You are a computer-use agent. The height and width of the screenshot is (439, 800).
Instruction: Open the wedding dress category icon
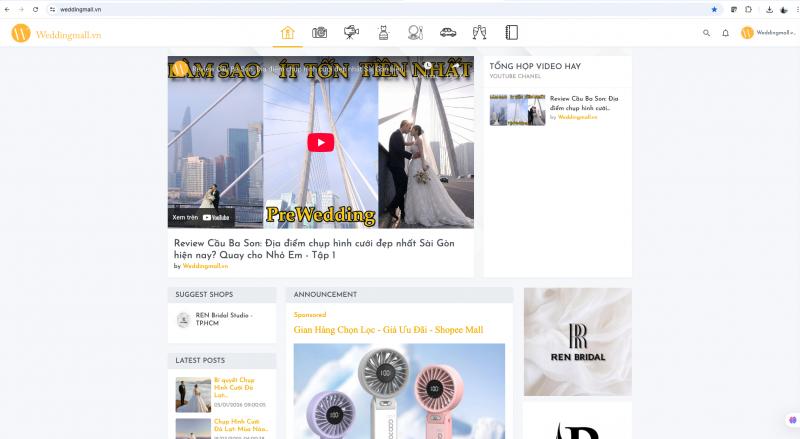(383, 33)
